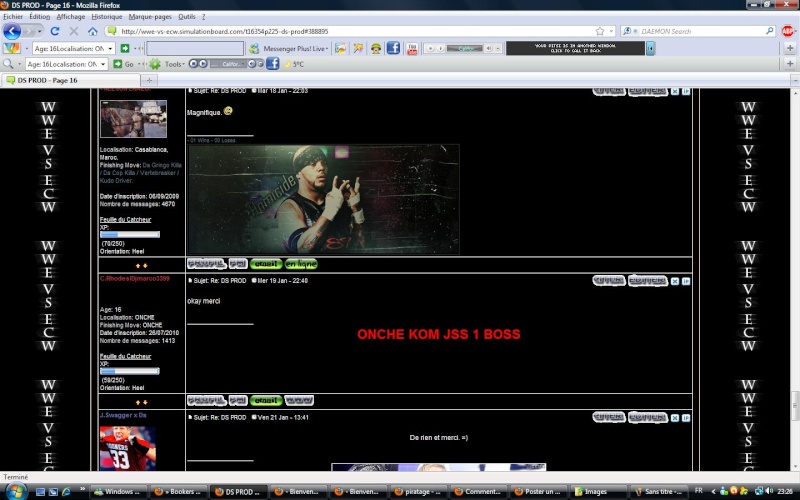Open the YouTube toolbar icon
The height and width of the screenshot is (500, 800).
(412, 48)
